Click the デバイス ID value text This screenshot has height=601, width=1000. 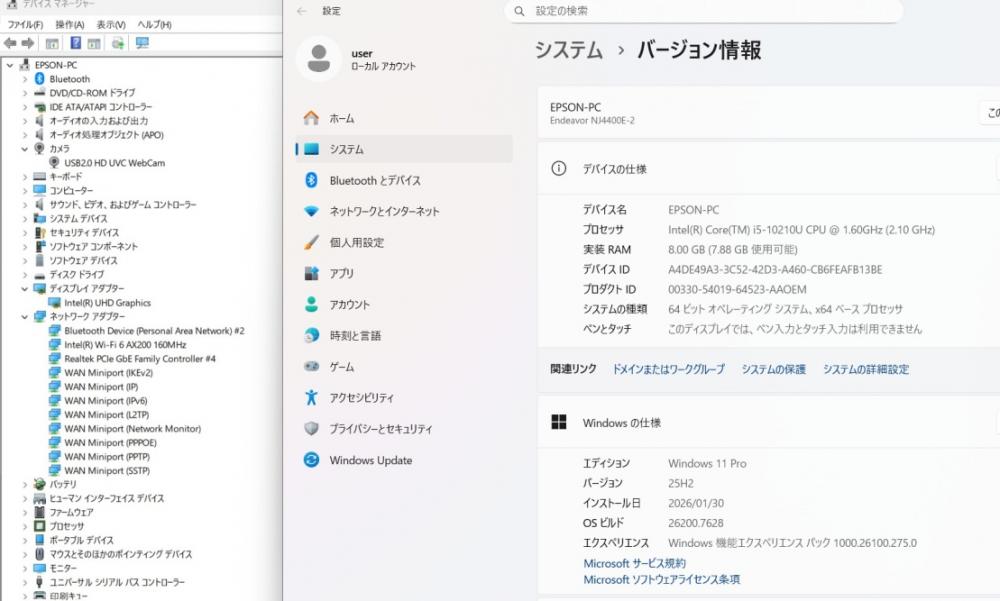[775, 269]
